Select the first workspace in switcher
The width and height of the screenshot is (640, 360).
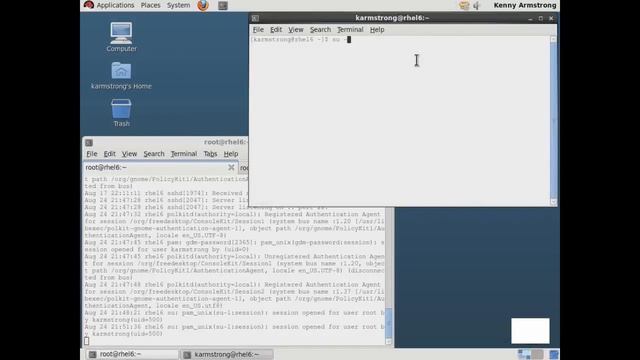click(x=524, y=354)
